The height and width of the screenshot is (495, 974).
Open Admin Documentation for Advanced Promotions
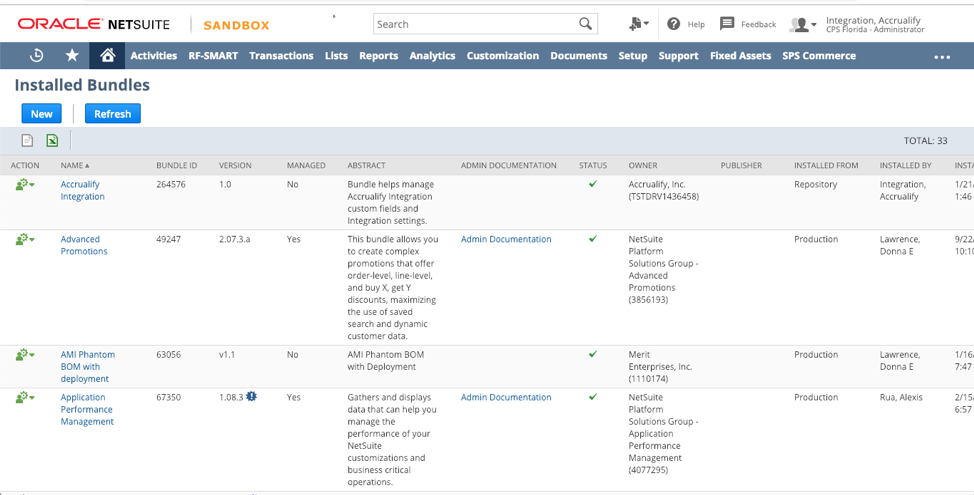(506, 239)
